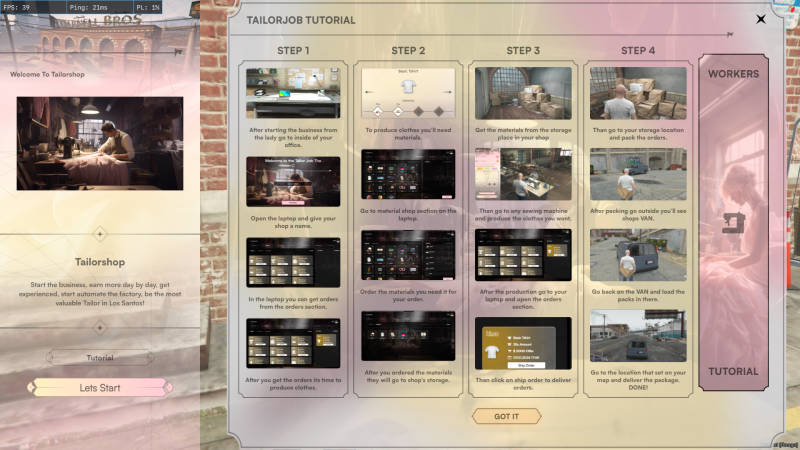This screenshot has width=800, height=450.
Task: Click the 'Then click on ship order' caption
Action: point(523,384)
